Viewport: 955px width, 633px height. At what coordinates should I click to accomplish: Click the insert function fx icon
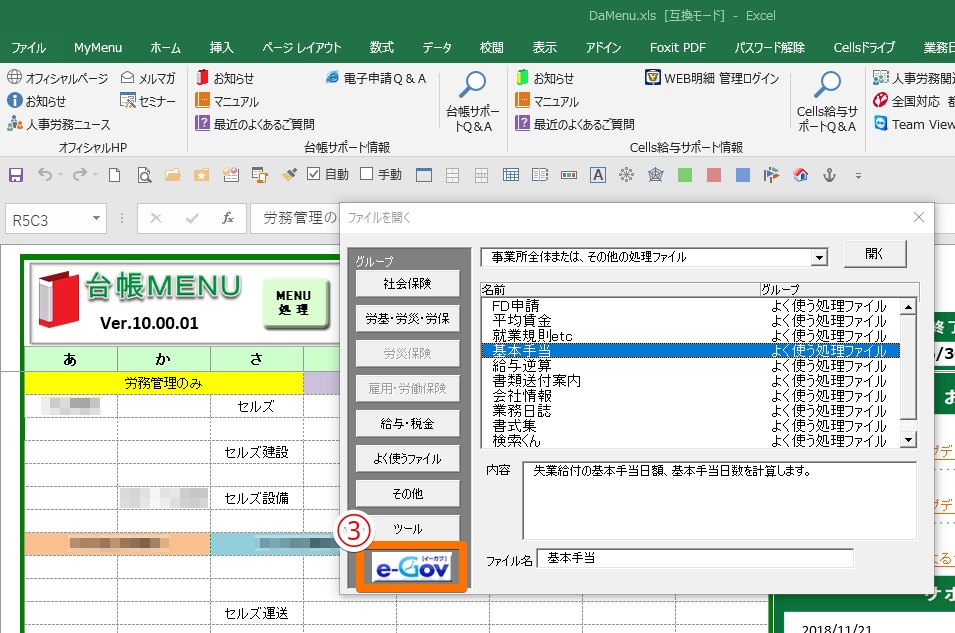tap(228, 218)
